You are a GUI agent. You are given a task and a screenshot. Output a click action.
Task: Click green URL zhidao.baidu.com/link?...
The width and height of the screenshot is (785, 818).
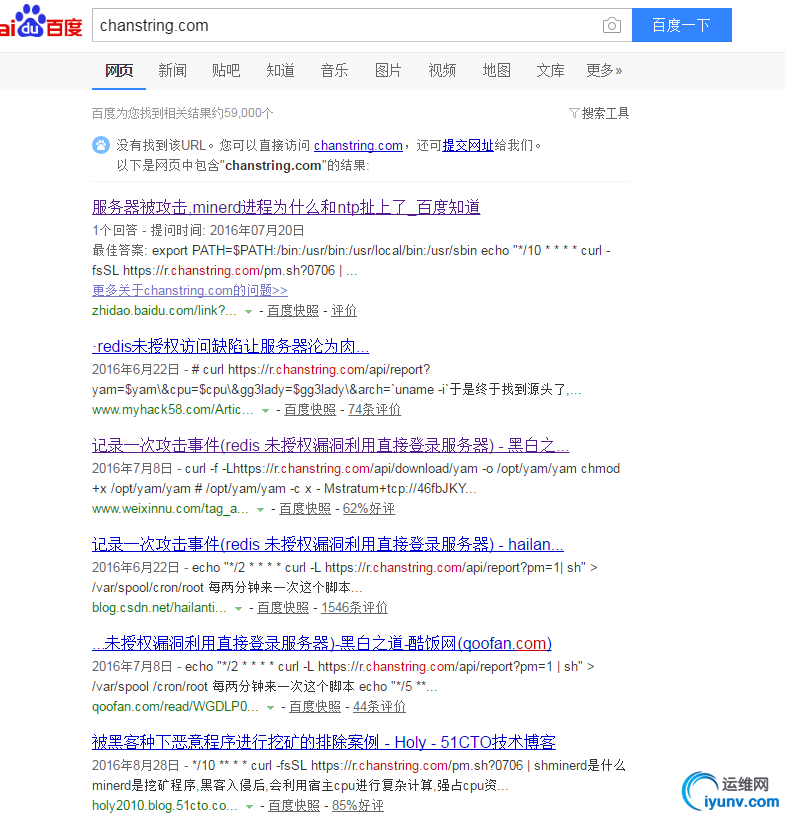click(164, 311)
